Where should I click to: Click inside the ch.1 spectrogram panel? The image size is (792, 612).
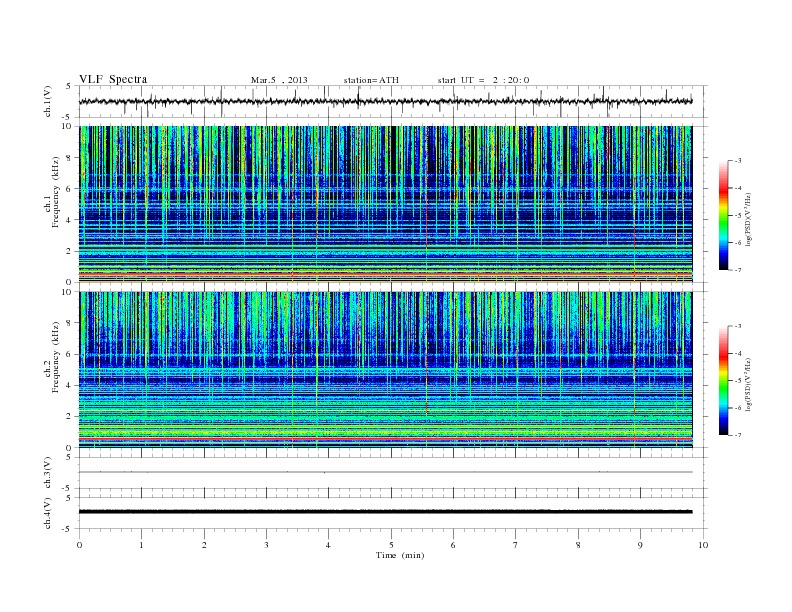[x=385, y=204]
